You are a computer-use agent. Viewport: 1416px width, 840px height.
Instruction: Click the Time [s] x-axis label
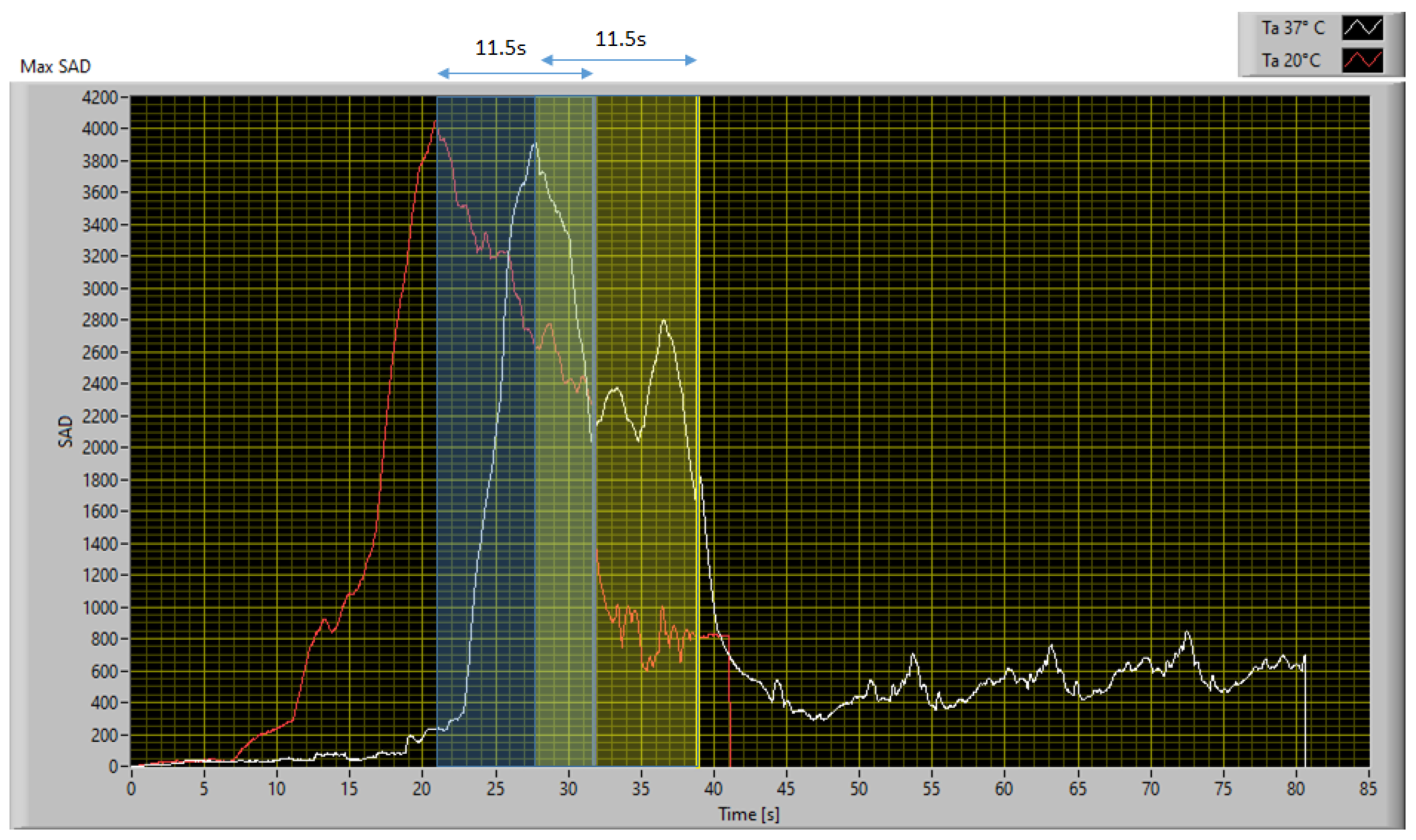click(x=748, y=814)
